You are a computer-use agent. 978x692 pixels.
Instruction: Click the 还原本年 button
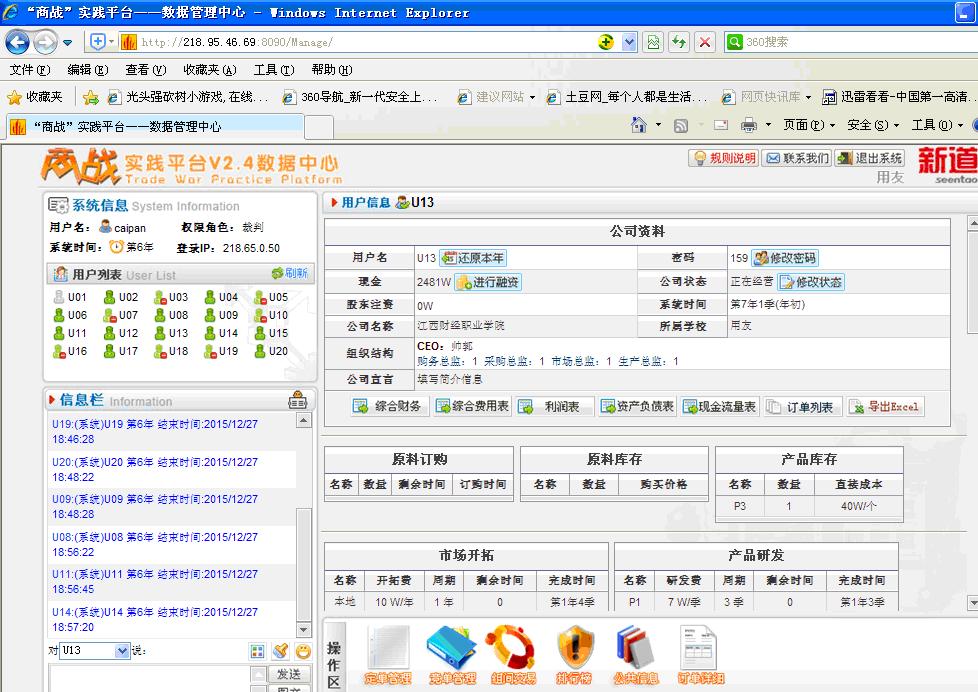[x=472, y=258]
